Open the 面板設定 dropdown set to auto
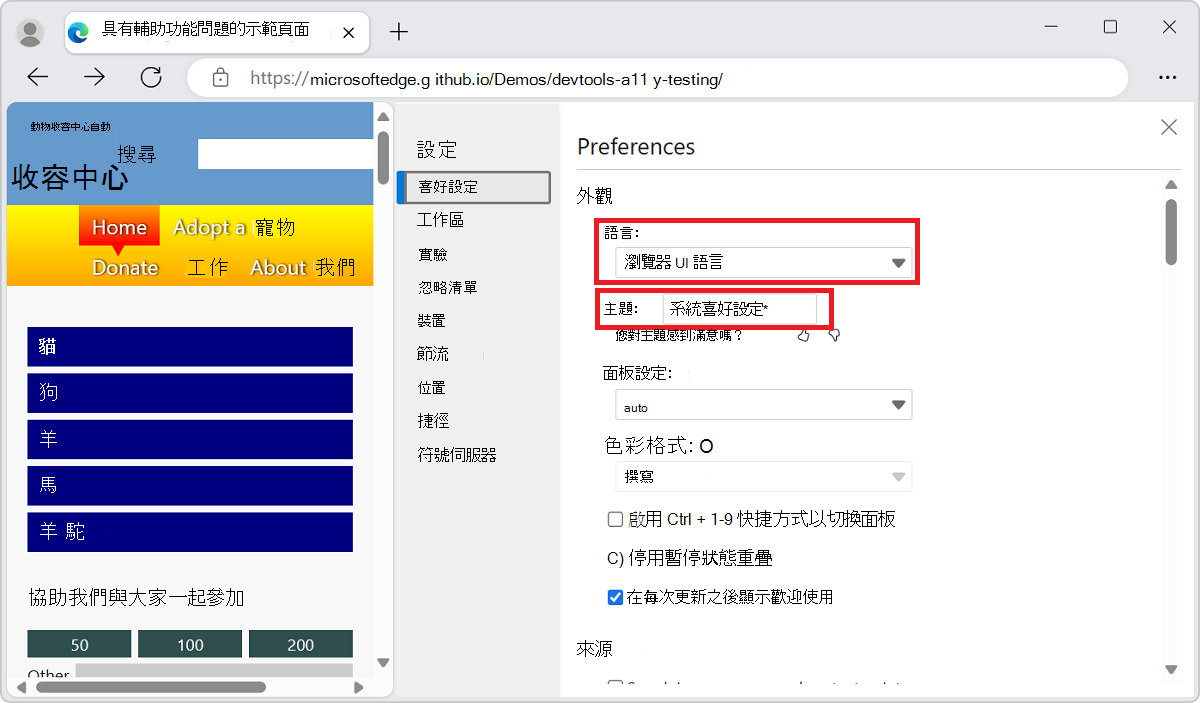Viewport: 1200px width, 703px height. pos(763,404)
